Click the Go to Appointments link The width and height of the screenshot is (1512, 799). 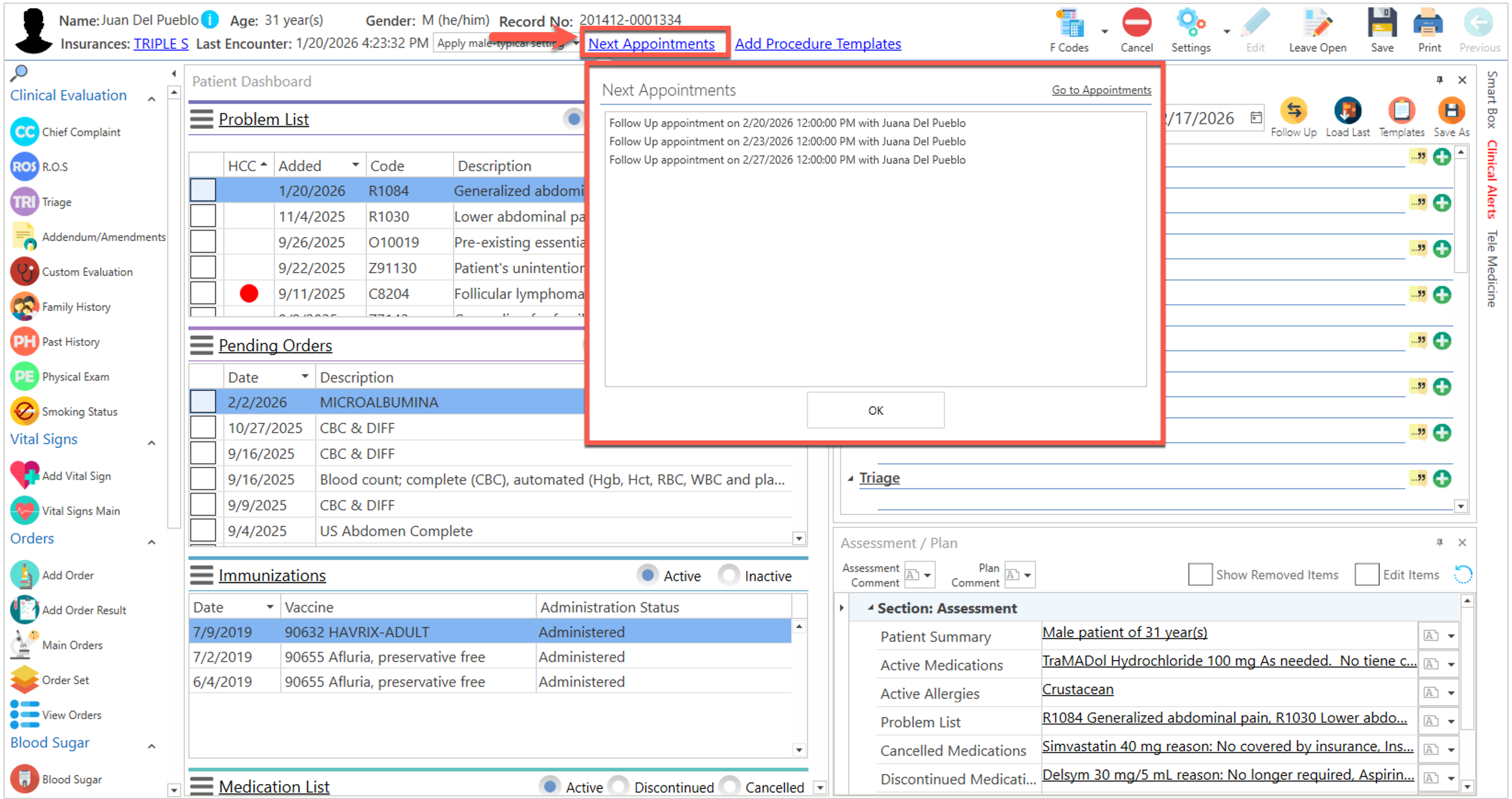click(1101, 90)
